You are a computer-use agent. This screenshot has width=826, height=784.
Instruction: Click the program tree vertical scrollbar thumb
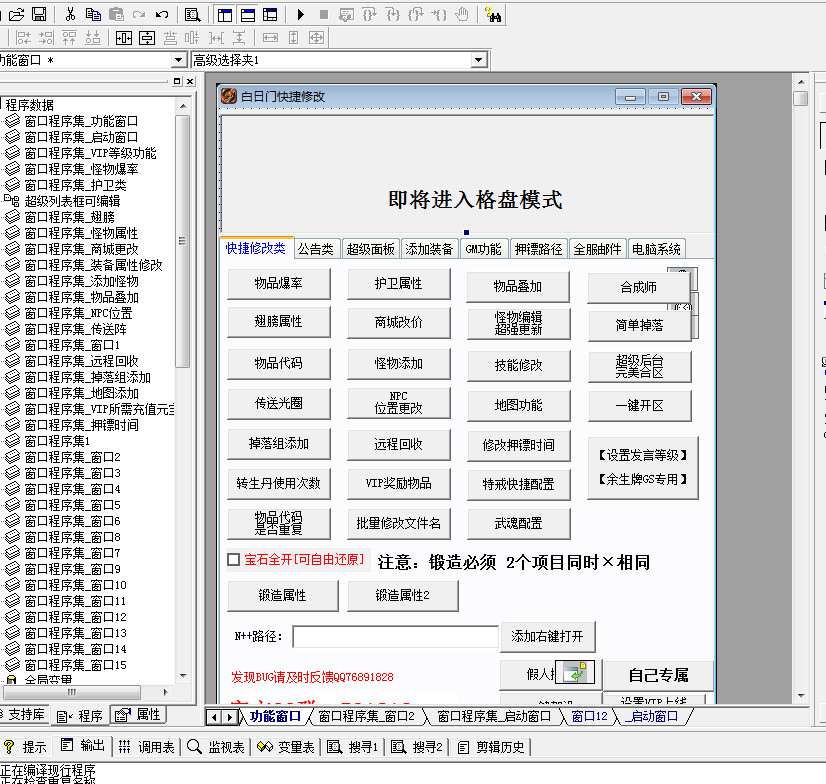[182, 241]
